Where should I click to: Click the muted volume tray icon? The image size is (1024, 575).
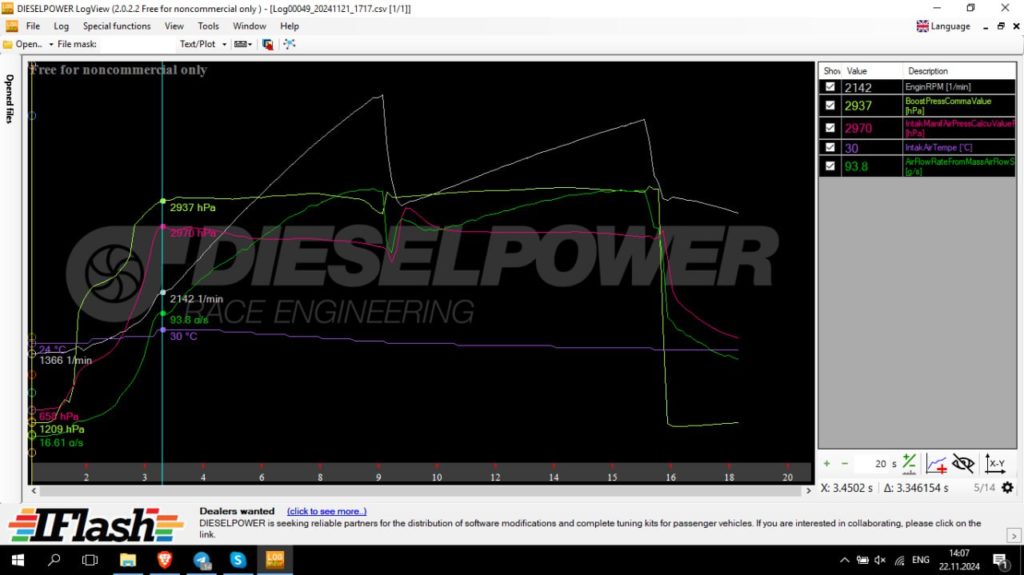pyautogui.click(x=880, y=560)
